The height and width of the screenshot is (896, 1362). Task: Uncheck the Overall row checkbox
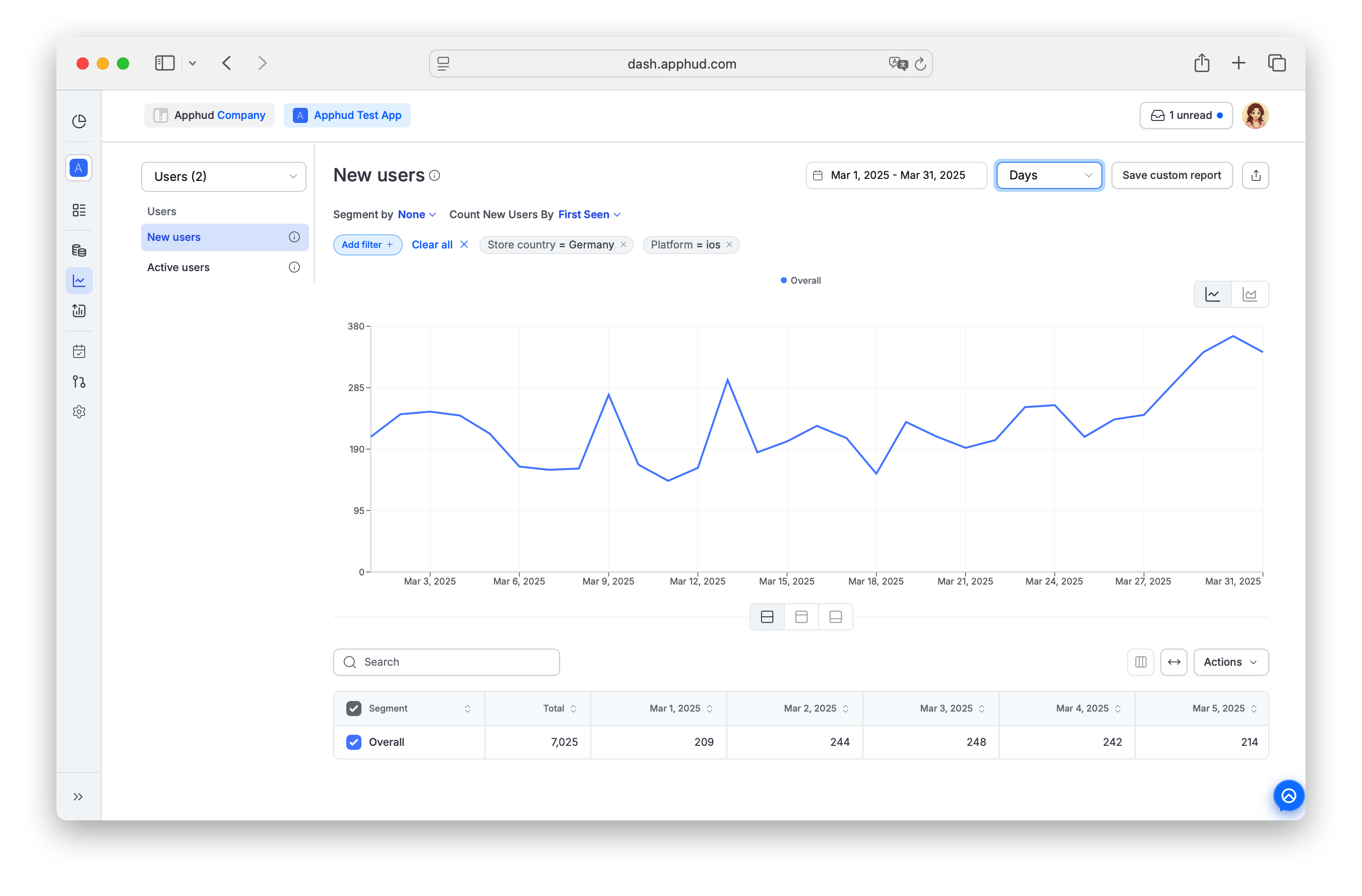tap(354, 742)
